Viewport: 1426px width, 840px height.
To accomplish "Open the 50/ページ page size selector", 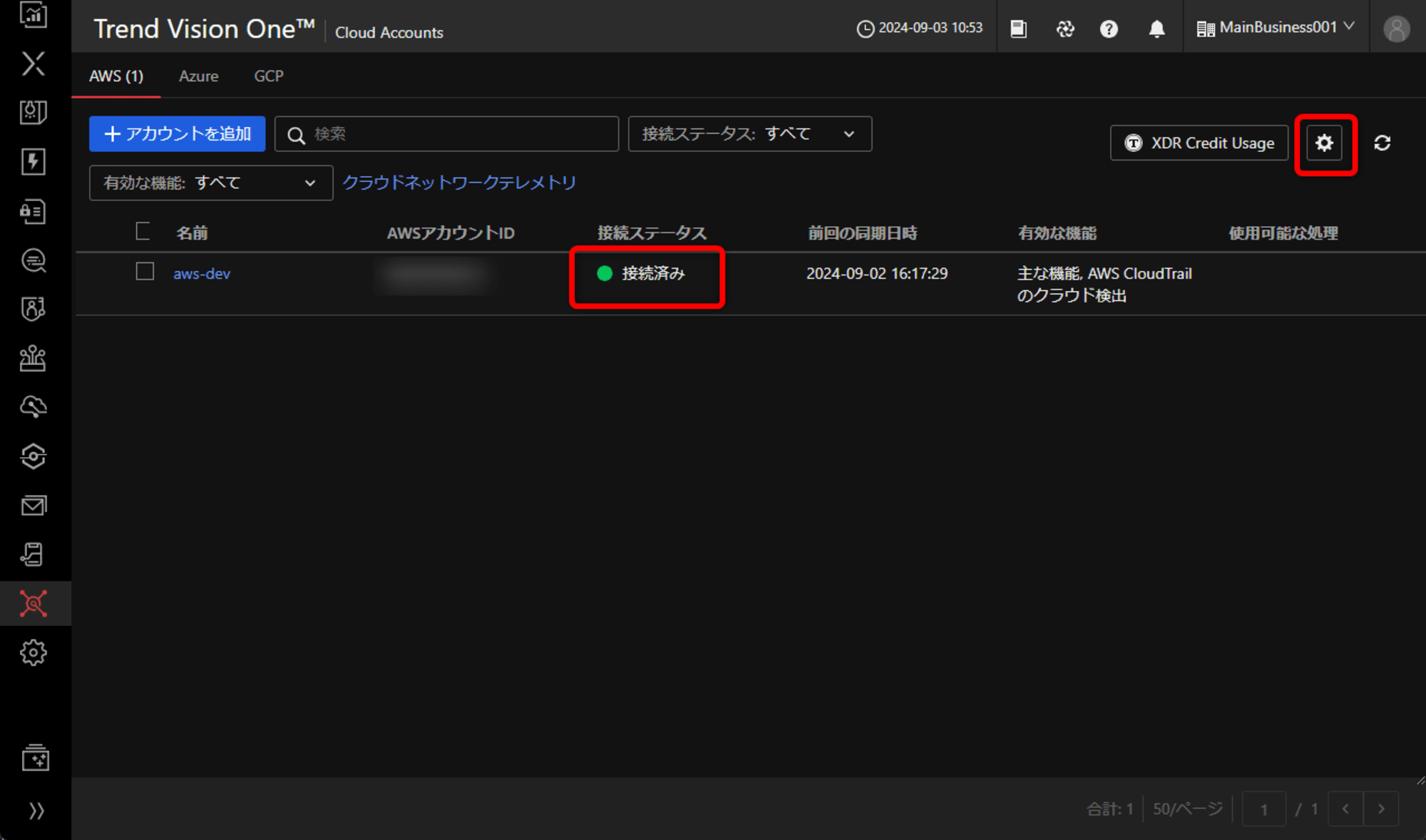I will coord(1188,809).
